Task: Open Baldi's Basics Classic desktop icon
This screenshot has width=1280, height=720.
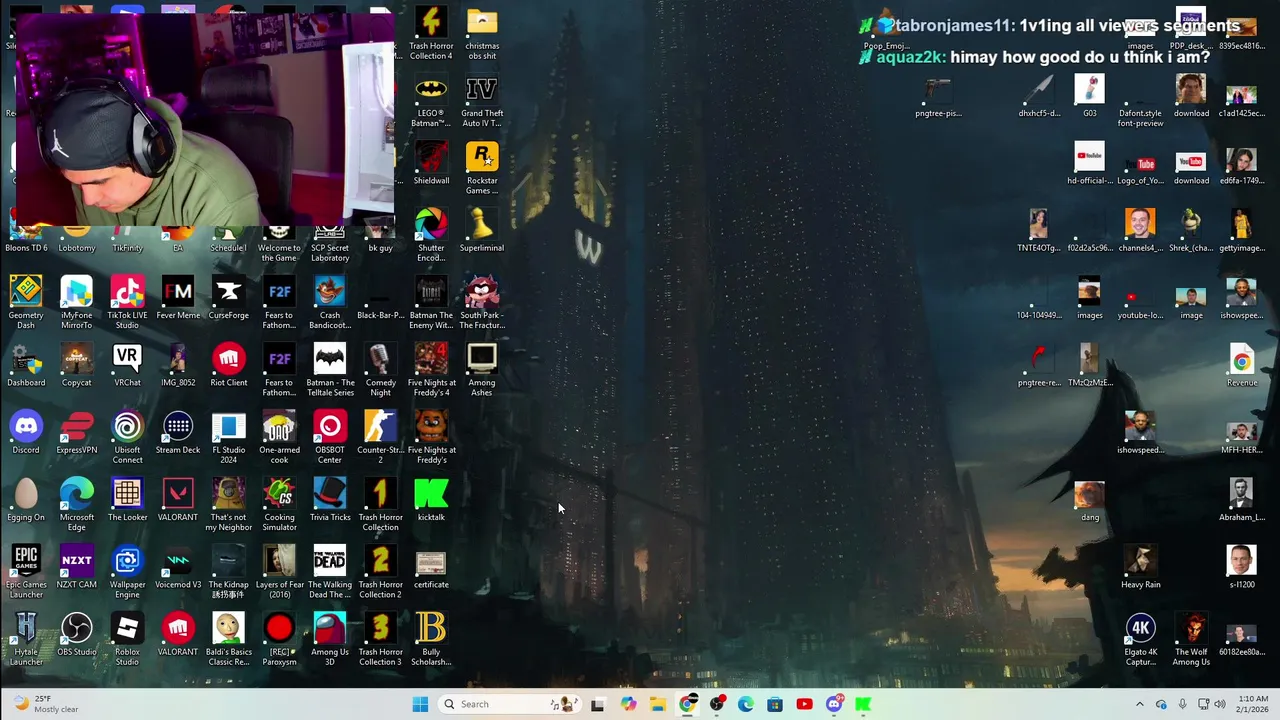Action: pyautogui.click(x=229, y=639)
